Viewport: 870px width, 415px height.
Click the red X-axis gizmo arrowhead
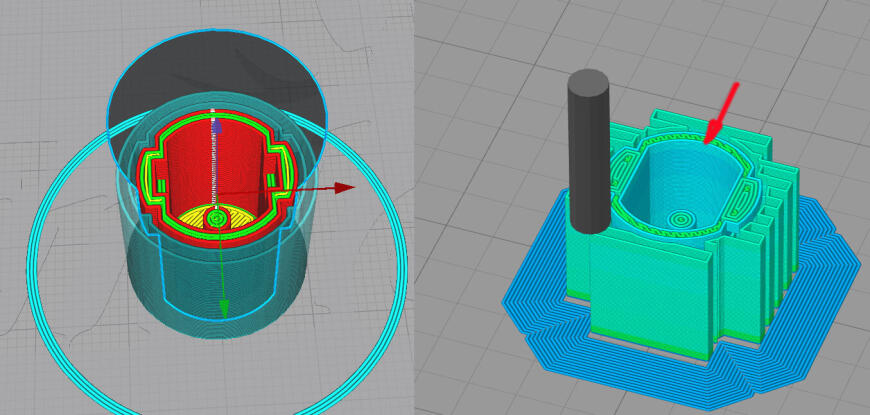point(345,188)
